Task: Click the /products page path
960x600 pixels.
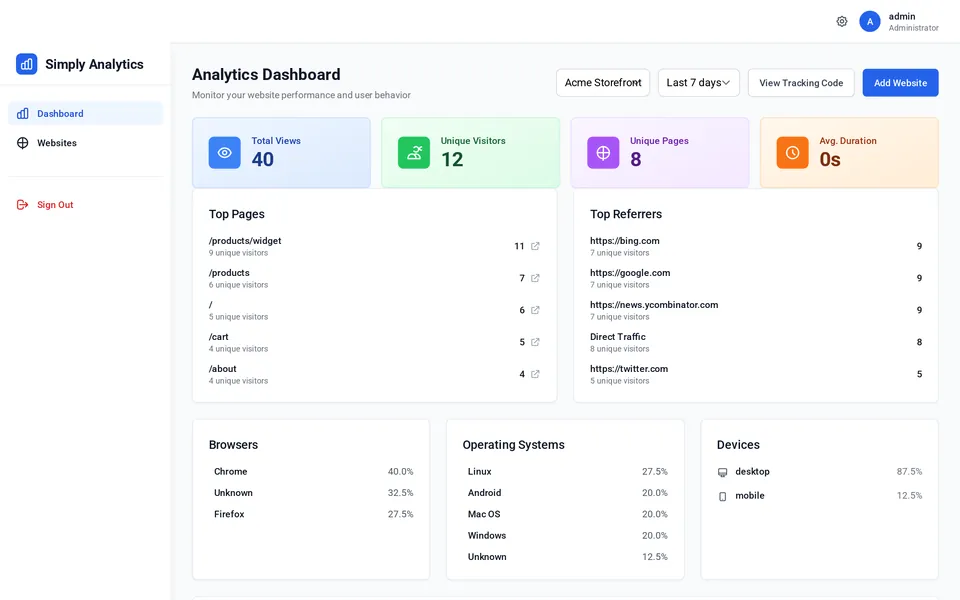Action: 229,272
